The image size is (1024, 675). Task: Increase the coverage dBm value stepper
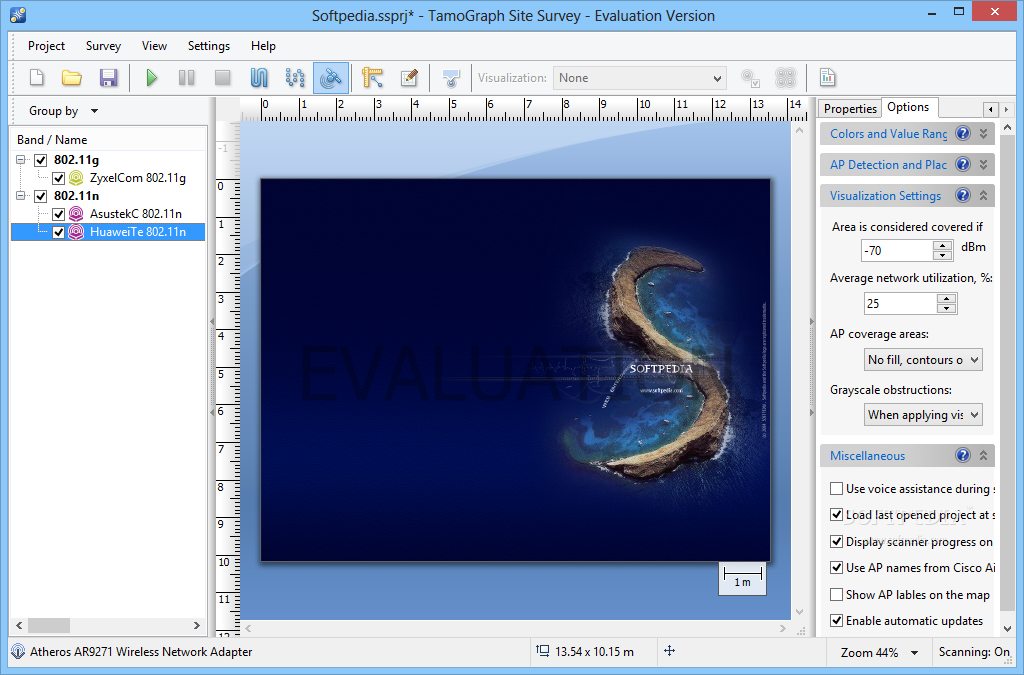[x=942, y=245]
